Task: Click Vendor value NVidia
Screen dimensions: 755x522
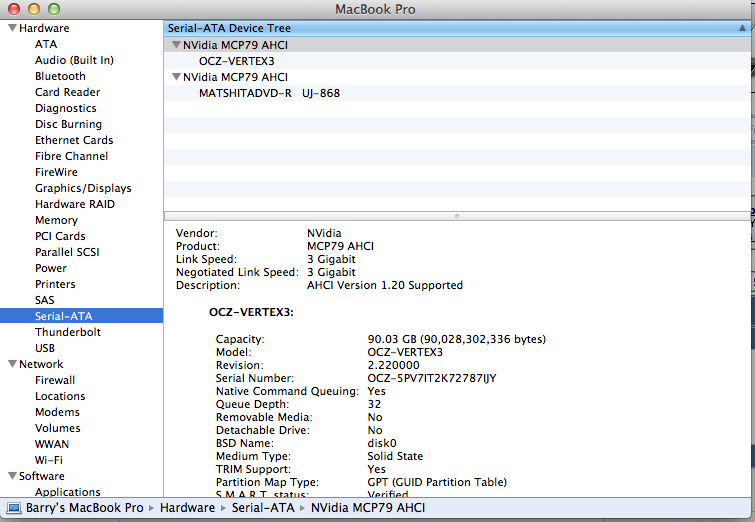Action: tap(324, 233)
